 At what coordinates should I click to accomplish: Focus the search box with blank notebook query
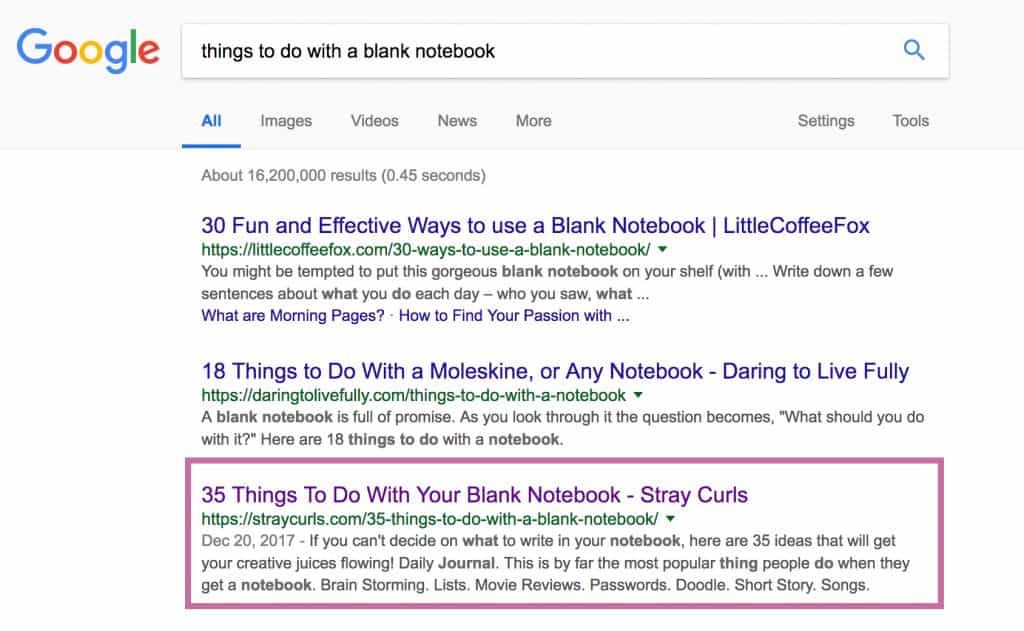(x=565, y=51)
